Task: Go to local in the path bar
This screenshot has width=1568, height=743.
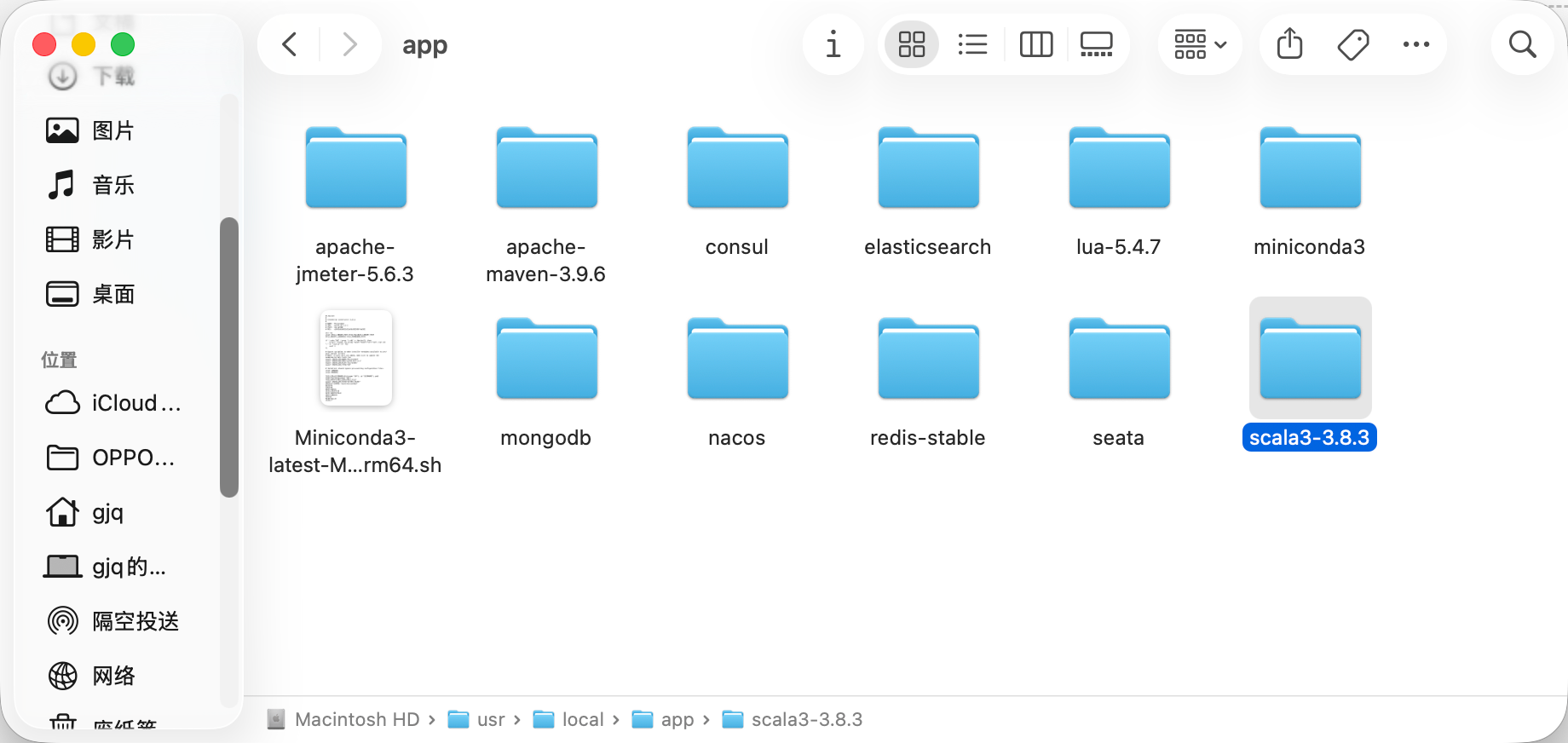Action: point(568,720)
